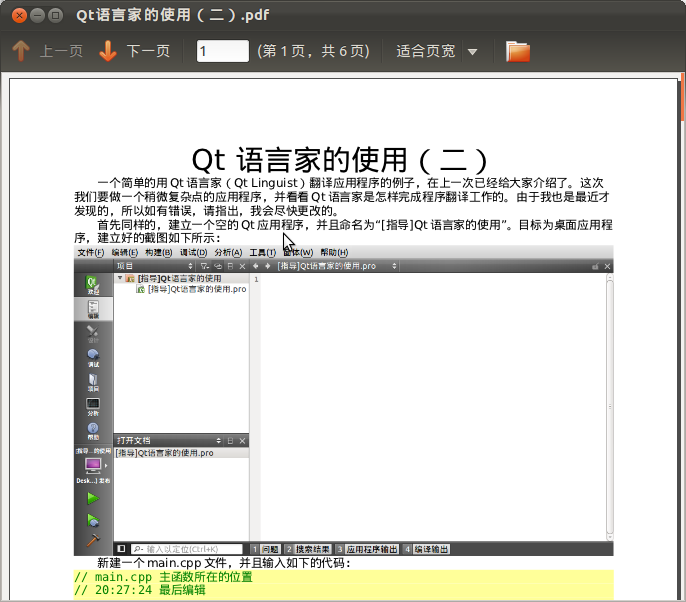This screenshot has width=686, height=602.
Task: Collapse the [指导]Qt语言家的使用 project tree node
Action: tap(120, 278)
